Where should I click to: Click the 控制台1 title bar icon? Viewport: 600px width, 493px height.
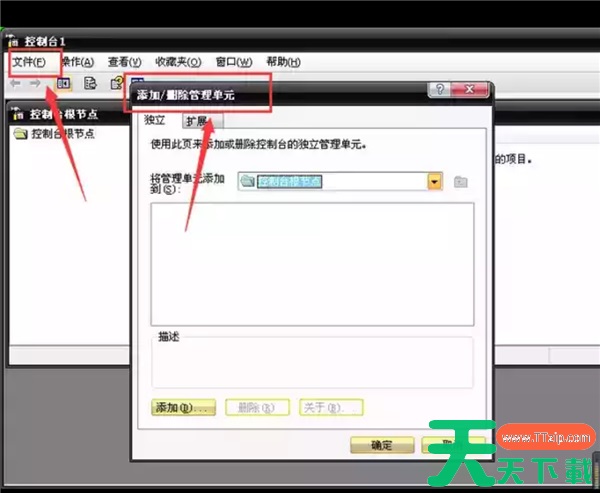[x=13, y=40]
